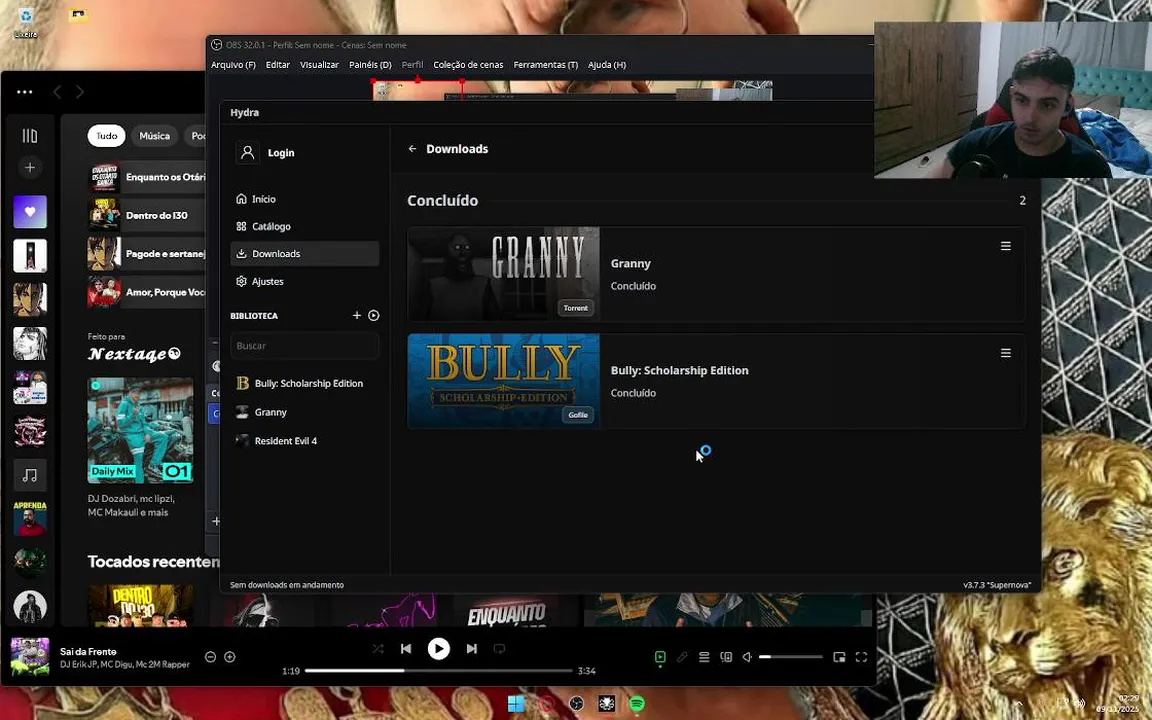The height and width of the screenshot is (720, 1152).
Task: Open Spotify miniplayer icon
Action: (839, 657)
